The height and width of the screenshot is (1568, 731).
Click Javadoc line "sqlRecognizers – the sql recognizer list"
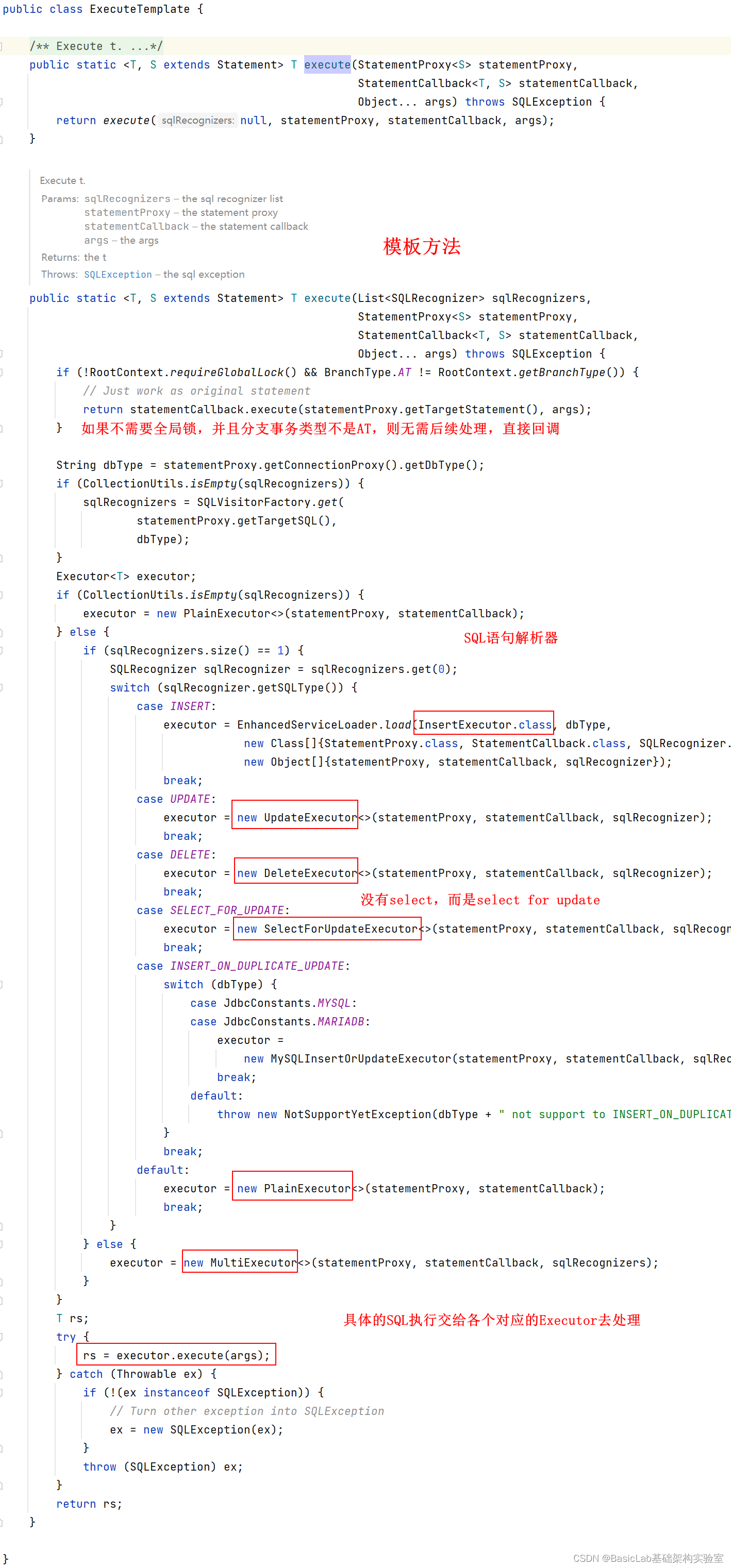(184, 198)
